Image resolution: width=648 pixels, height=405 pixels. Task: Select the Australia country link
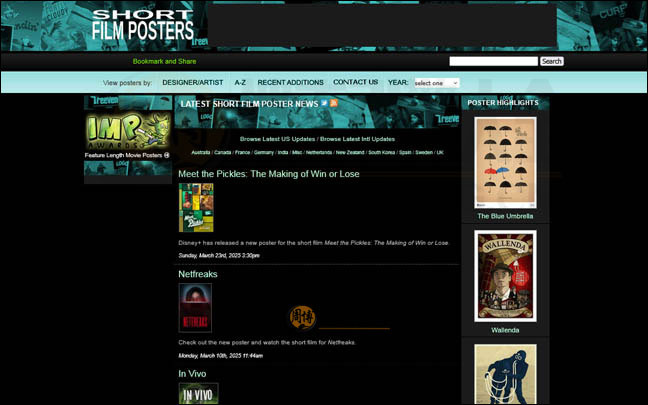coord(200,152)
